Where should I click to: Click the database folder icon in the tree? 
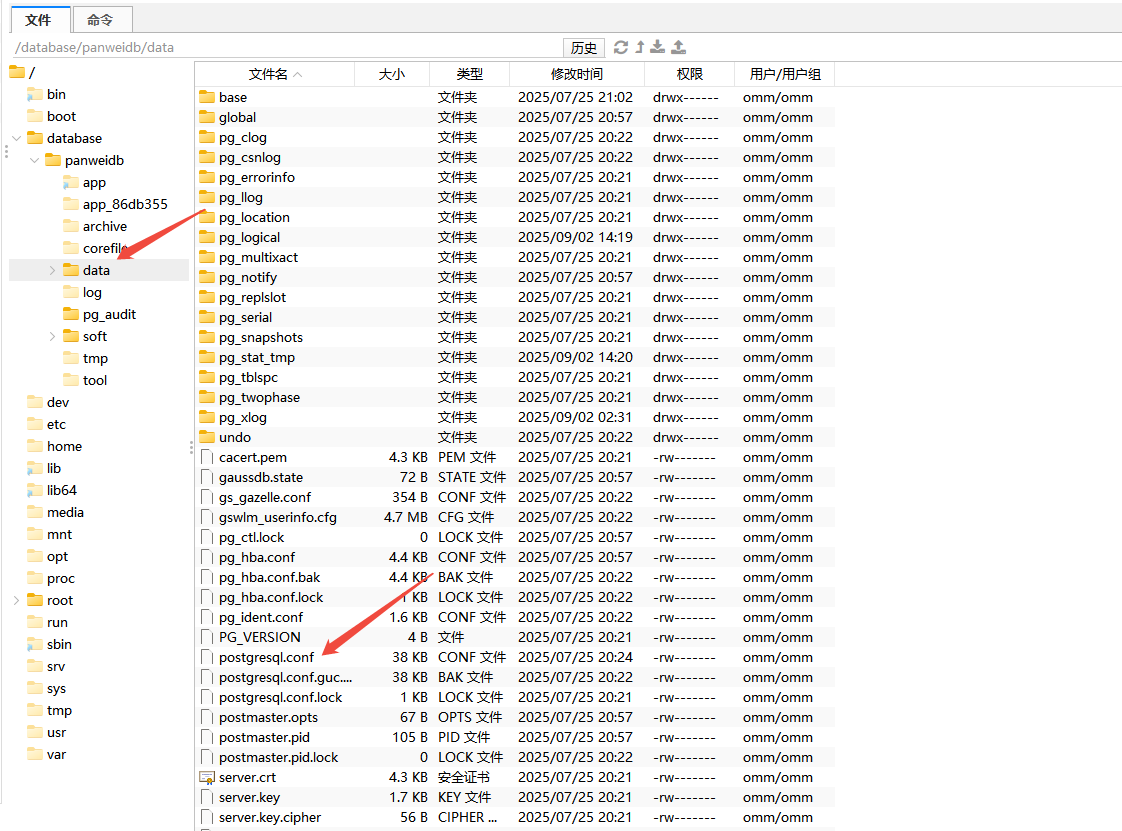[35, 138]
